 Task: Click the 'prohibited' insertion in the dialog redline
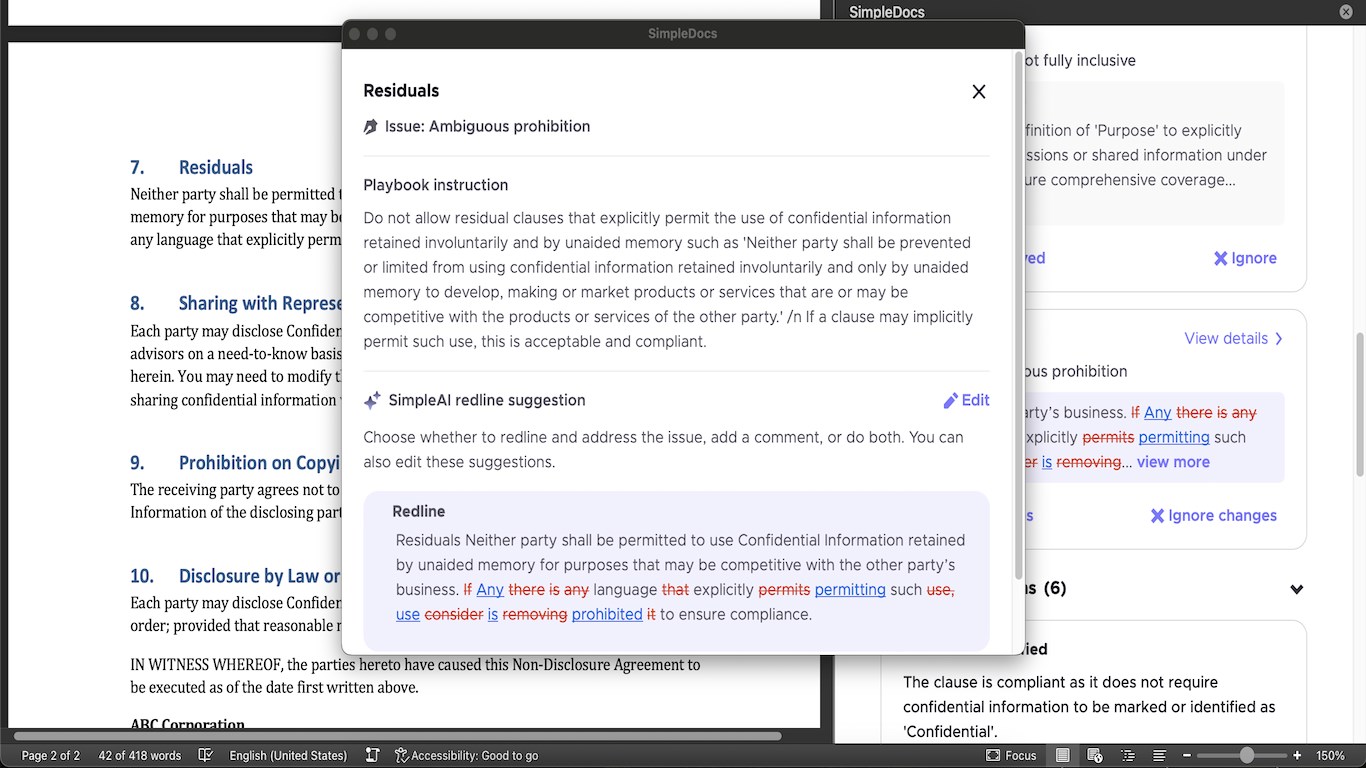[x=607, y=614]
